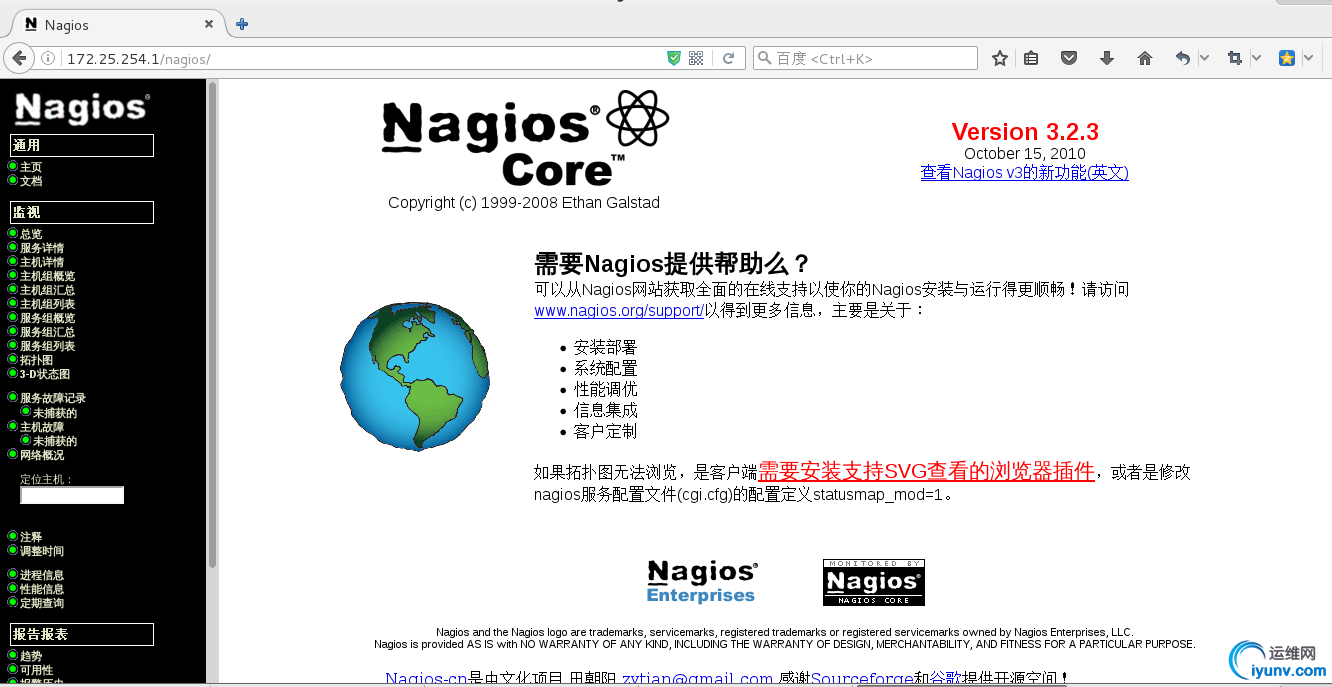The width and height of the screenshot is (1332, 687).
Task: Click the Nagios Core logo
Action: pyautogui.click(x=525, y=137)
